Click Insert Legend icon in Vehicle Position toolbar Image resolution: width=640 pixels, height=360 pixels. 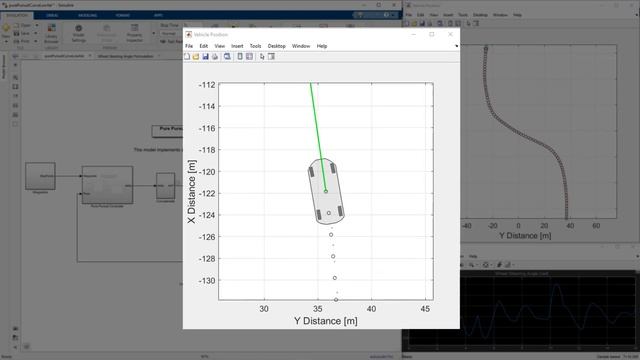pyautogui.click(x=249, y=57)
